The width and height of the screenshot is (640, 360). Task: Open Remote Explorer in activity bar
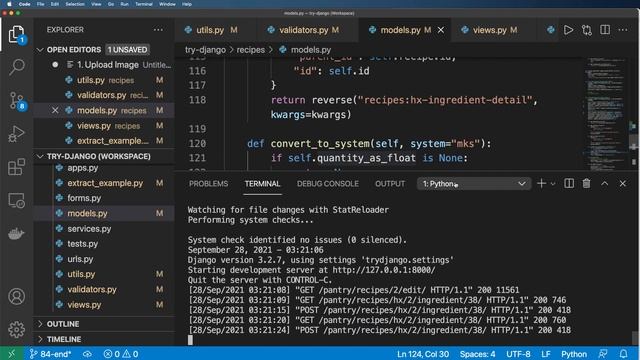click(x=16, y=200)
